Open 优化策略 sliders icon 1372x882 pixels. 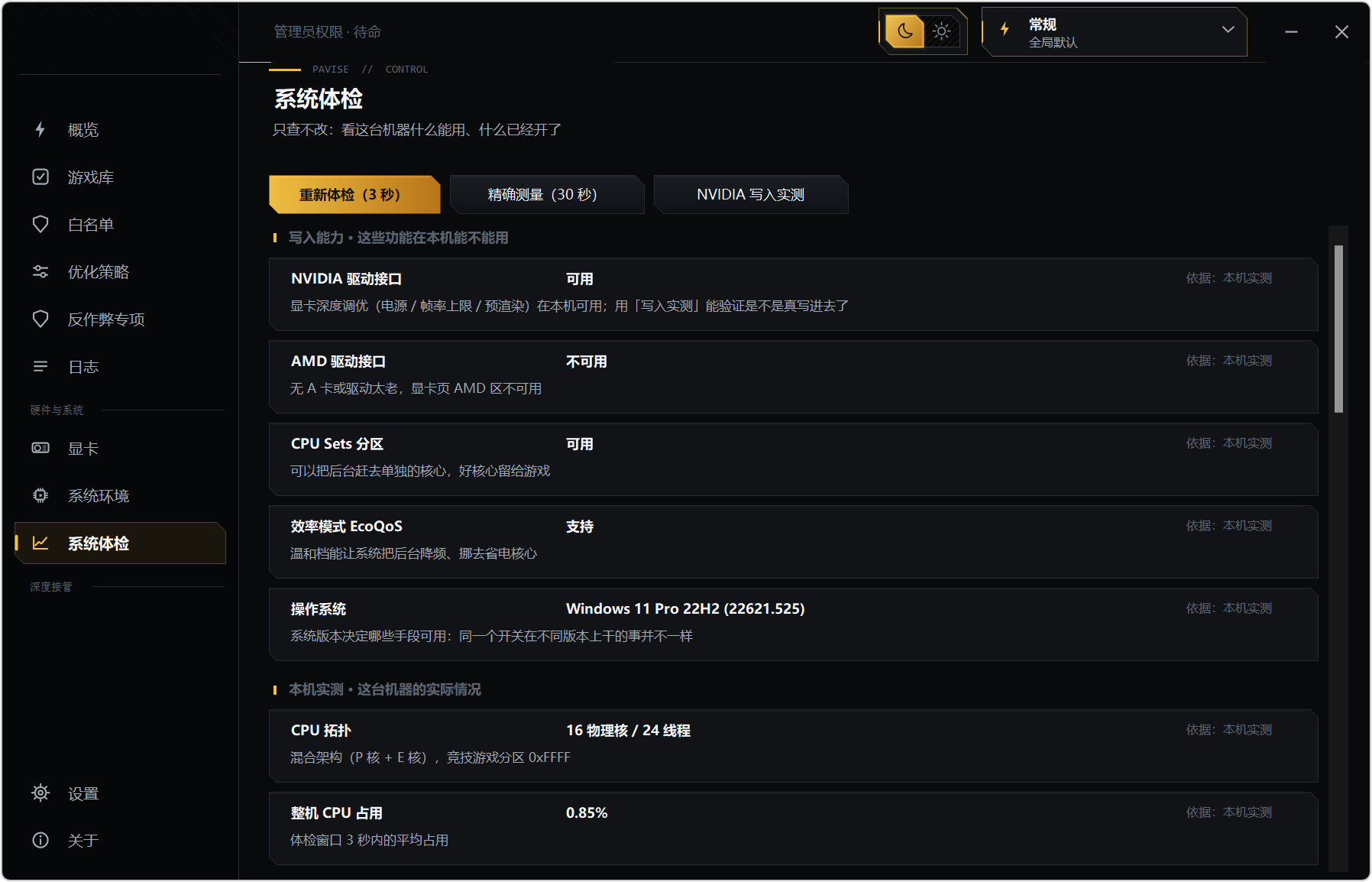(40, 271)
